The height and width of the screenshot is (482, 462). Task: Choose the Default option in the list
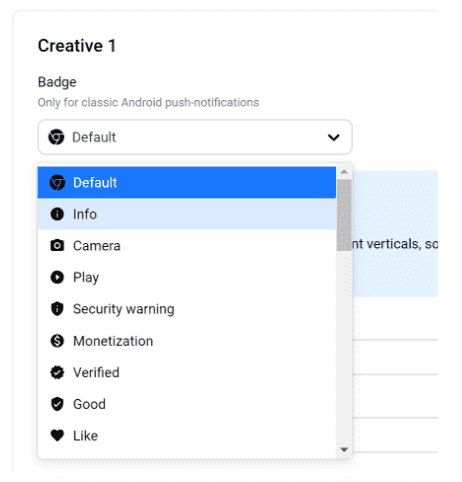(x=187, y=183)
